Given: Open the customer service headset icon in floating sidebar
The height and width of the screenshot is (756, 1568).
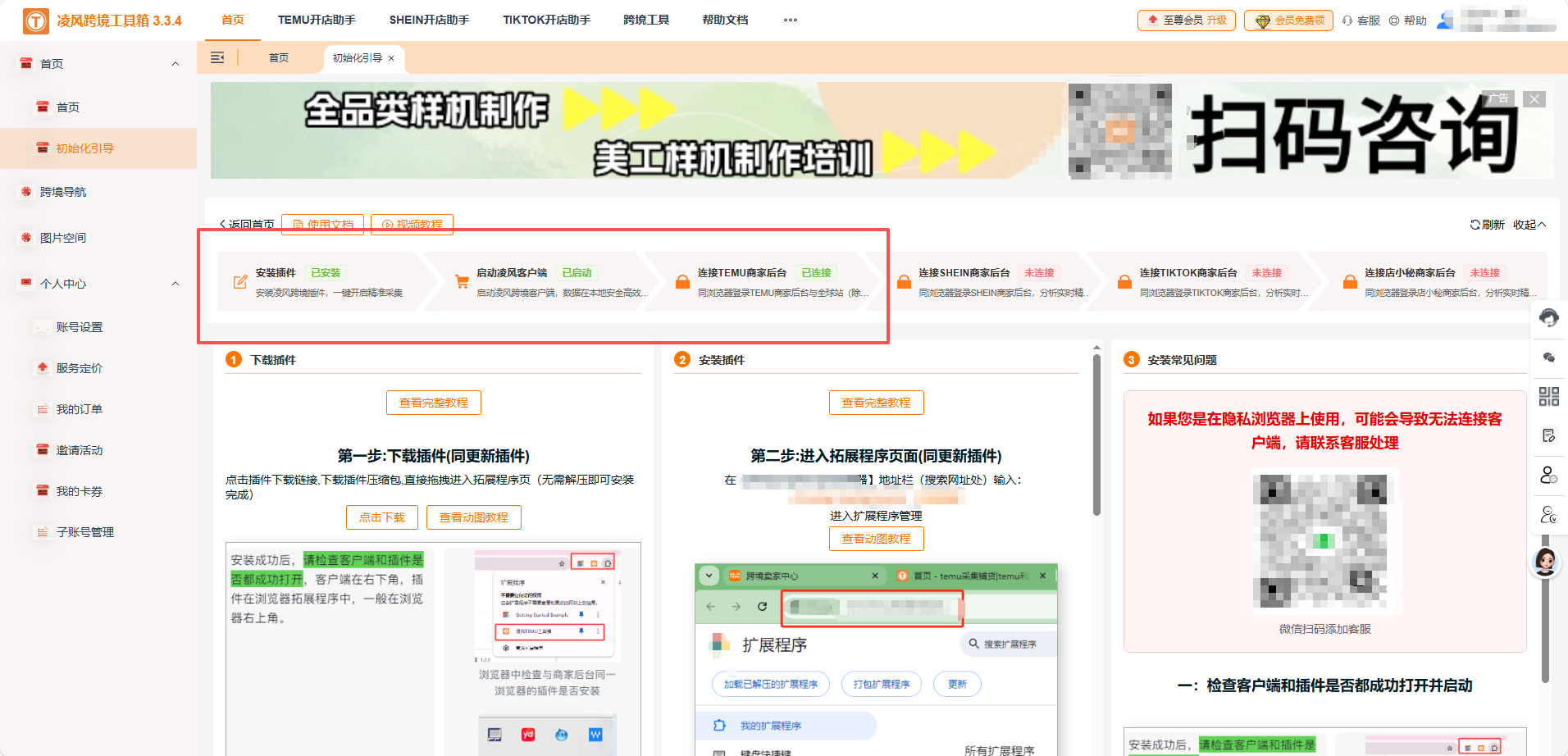Looking at the screenshot, I should tap(1549, 318).
